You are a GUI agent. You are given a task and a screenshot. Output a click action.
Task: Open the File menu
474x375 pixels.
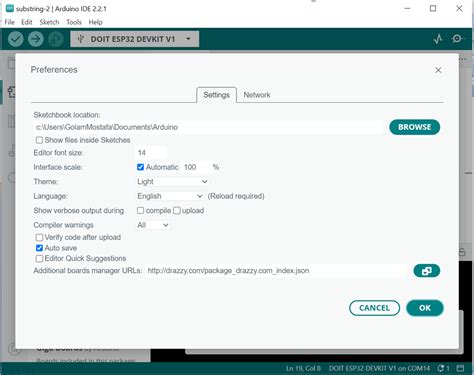coord(9,22)
